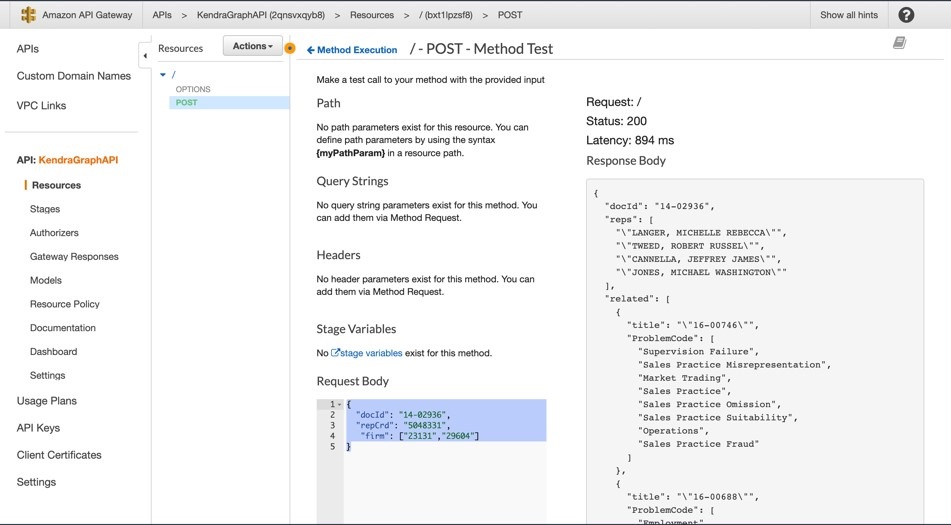Select the root slash resource
The height and width of the screenshot is (525, 951).
(x=173, y=75)
